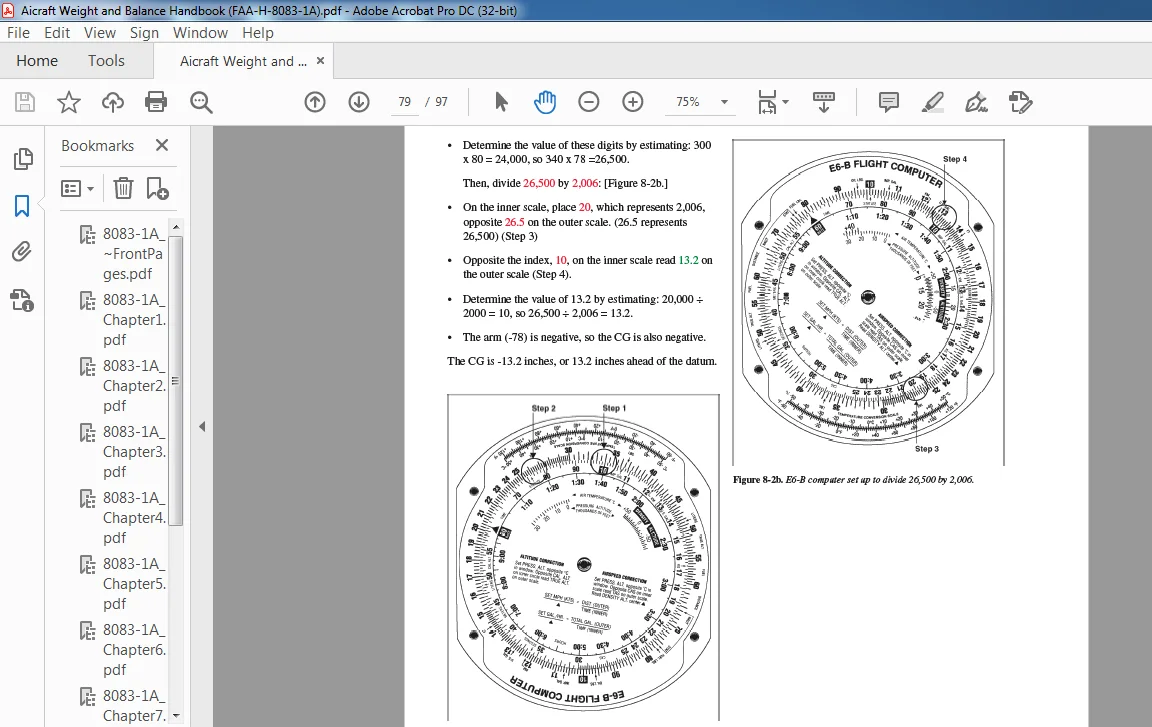The height and width of the screenshot is (727, 1152).
Task: Click the Bookmarks panel title
Action: [x=98, y=145]
